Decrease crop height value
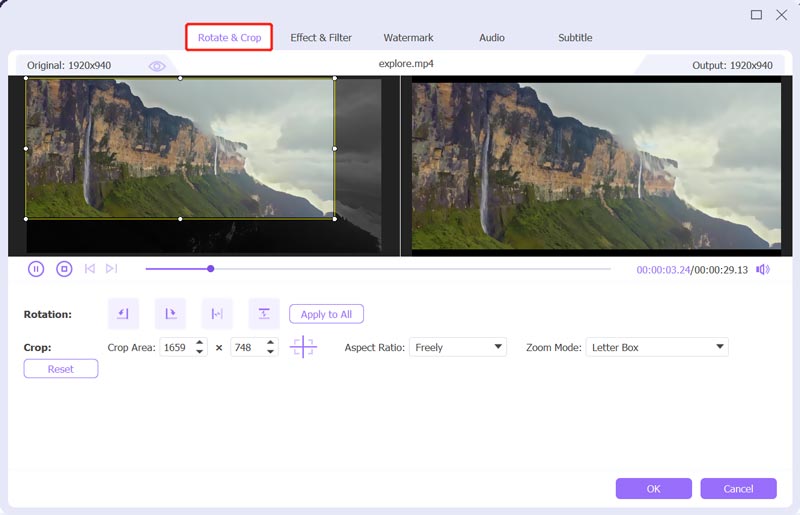The image size is (800, 515). (x=270, y=352)
